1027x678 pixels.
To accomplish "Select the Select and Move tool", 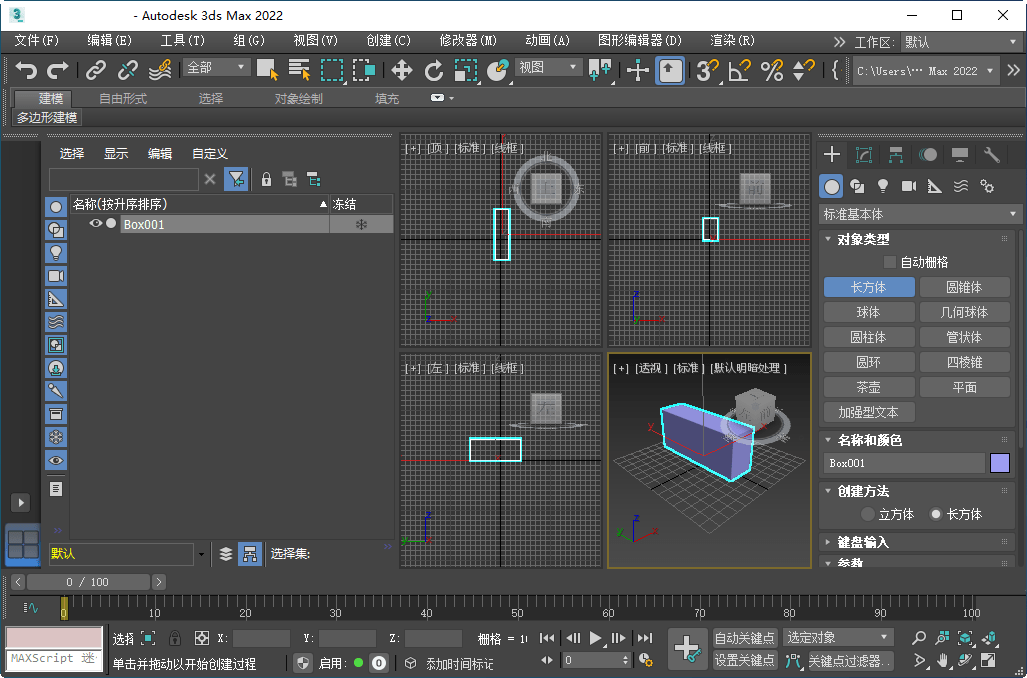I will point(401,71).
